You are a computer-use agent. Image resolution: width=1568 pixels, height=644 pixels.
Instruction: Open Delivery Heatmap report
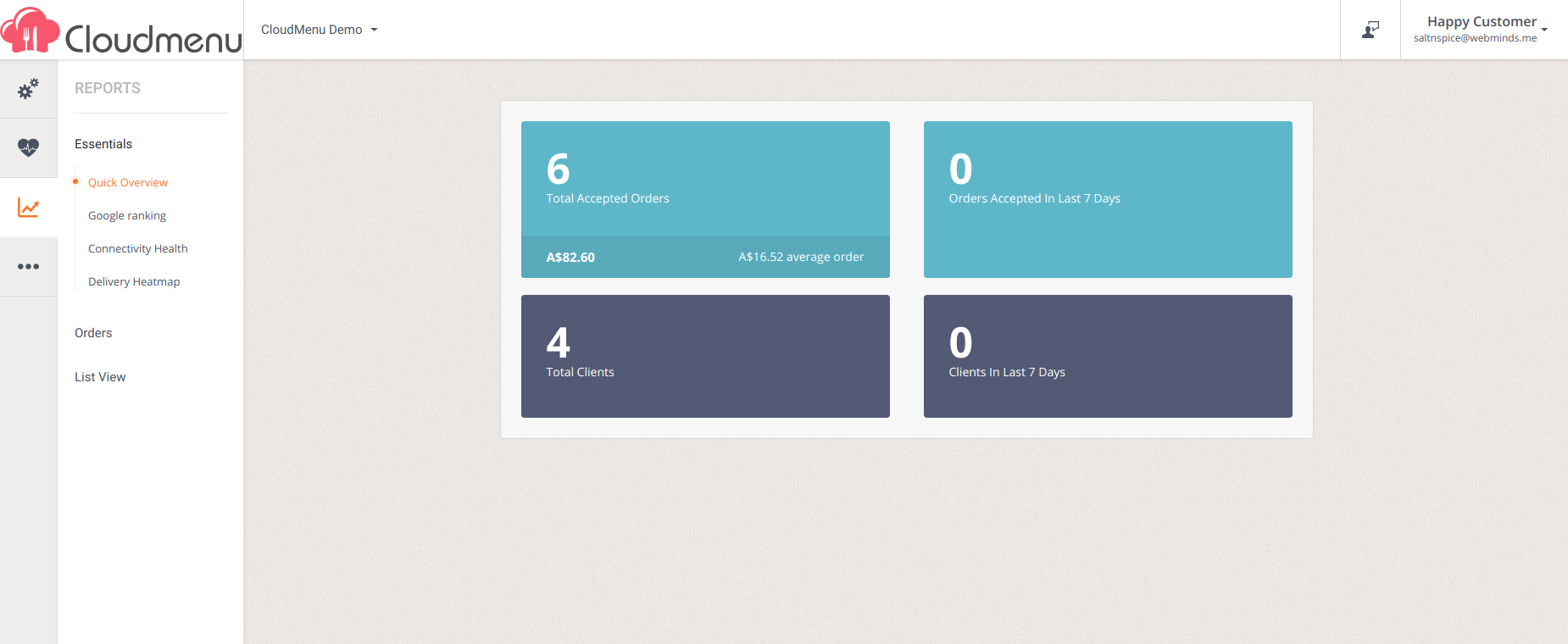pyautogui.click(x=134, y=281)
